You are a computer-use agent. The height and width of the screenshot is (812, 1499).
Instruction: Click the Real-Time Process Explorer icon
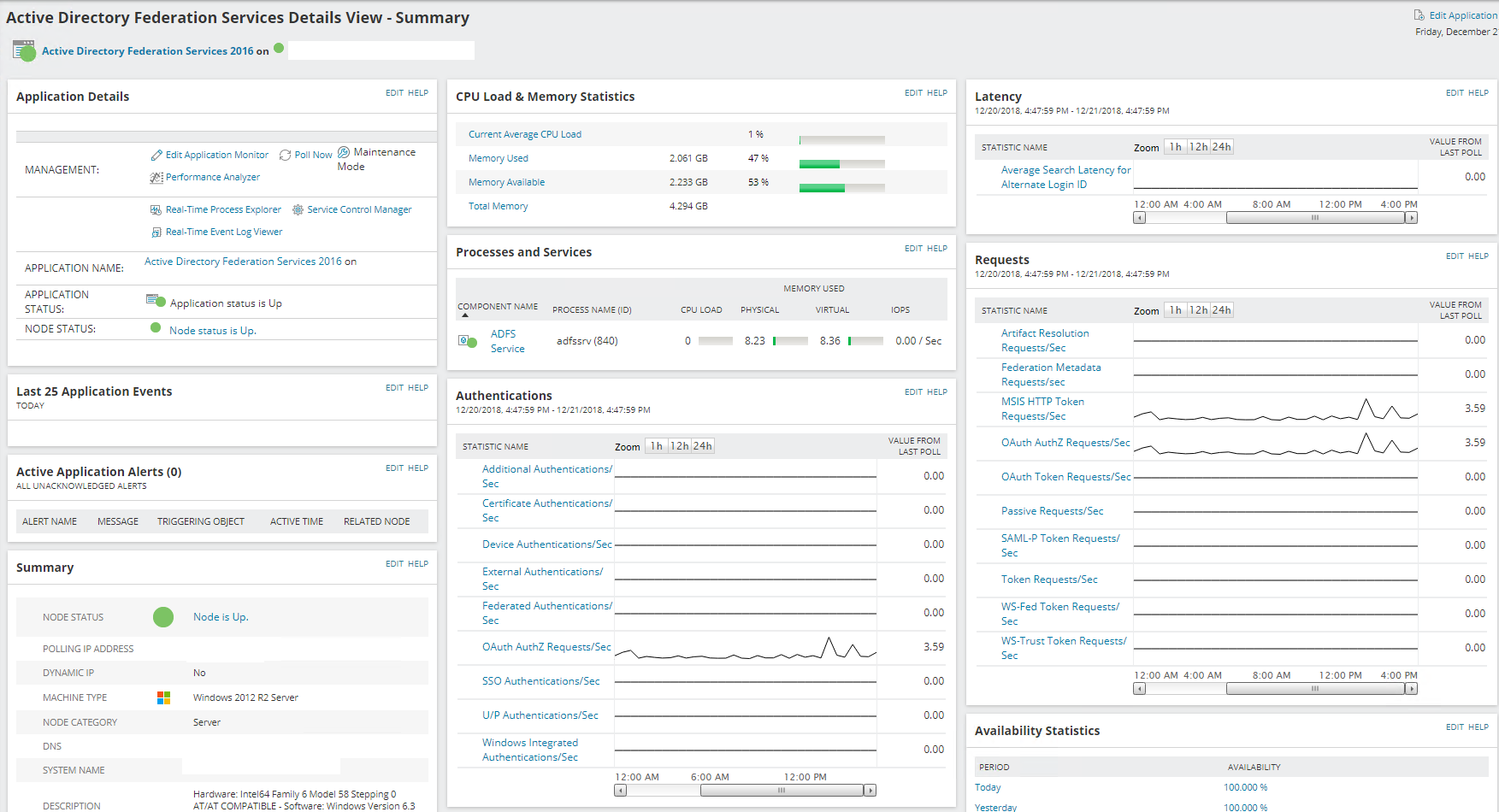[x=156, y=210]
